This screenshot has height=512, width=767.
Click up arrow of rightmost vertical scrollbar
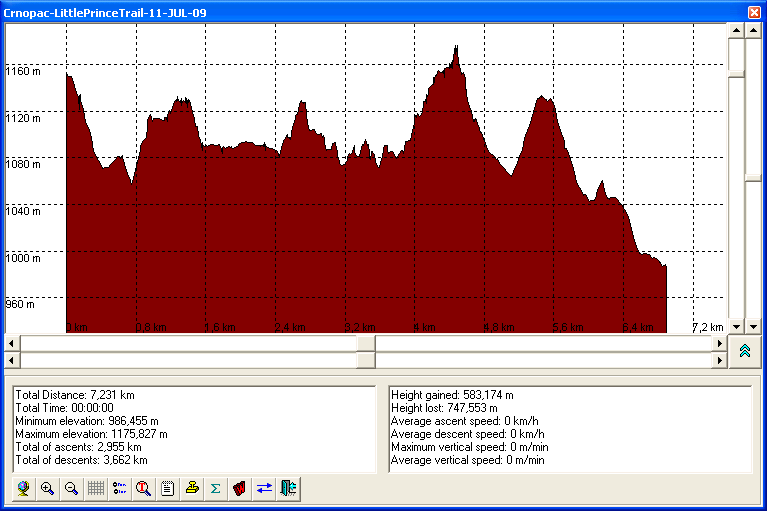pyautogui.click(x=754, y=30)
